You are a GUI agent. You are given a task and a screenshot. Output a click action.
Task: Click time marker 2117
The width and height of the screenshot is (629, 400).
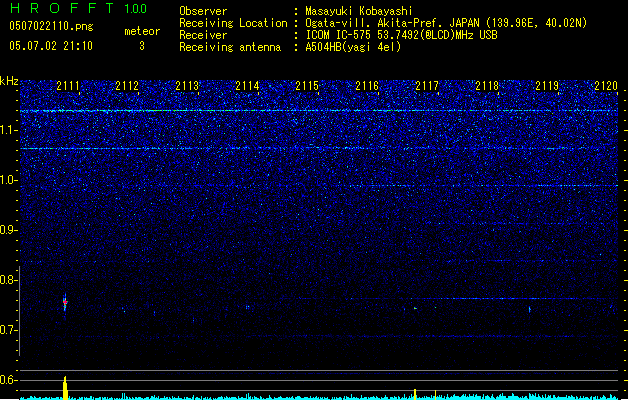[x=427, y=86]
